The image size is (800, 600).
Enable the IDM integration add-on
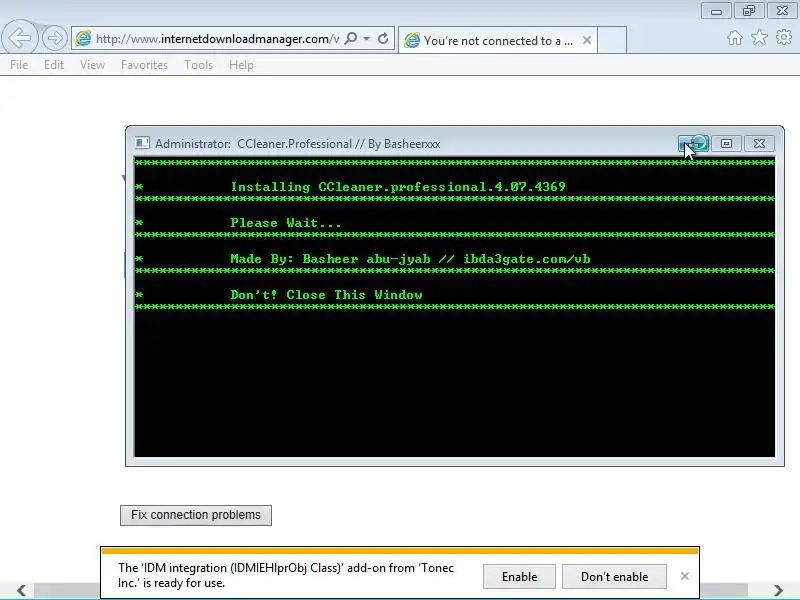point(519,577)
